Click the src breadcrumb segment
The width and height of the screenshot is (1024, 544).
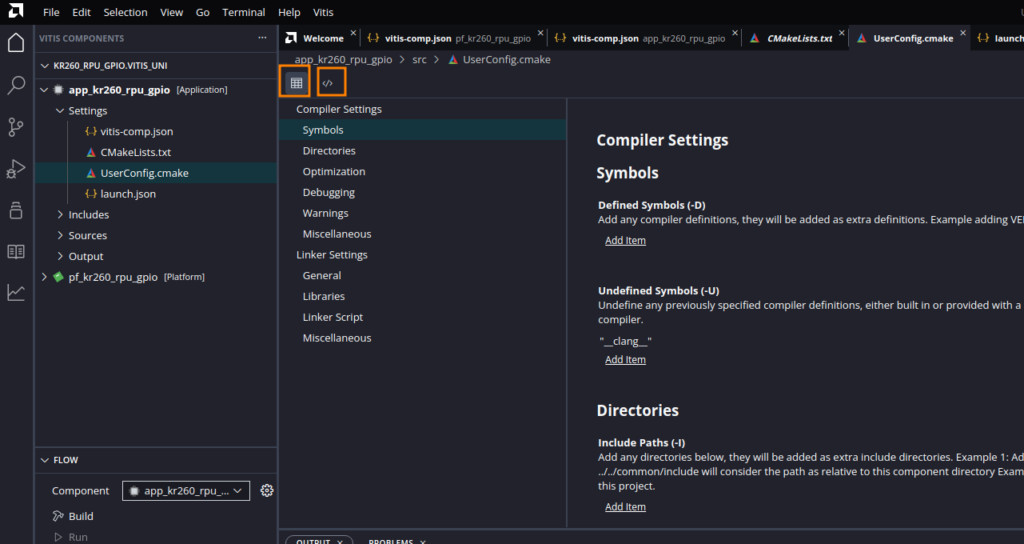pyautogui.click(x=419, y=59)
